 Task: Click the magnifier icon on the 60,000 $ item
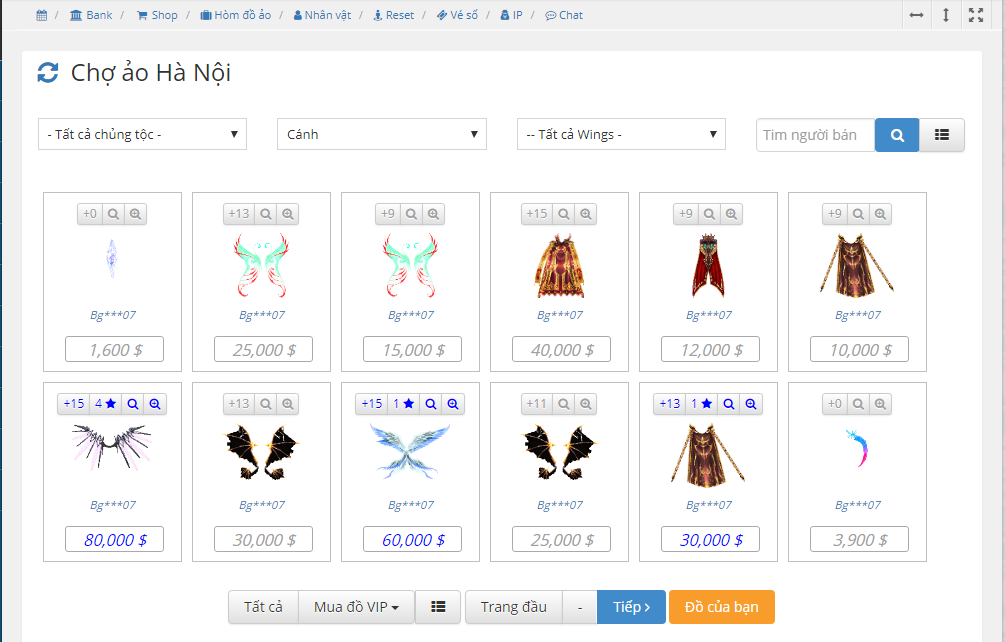[x=431, y=404]
